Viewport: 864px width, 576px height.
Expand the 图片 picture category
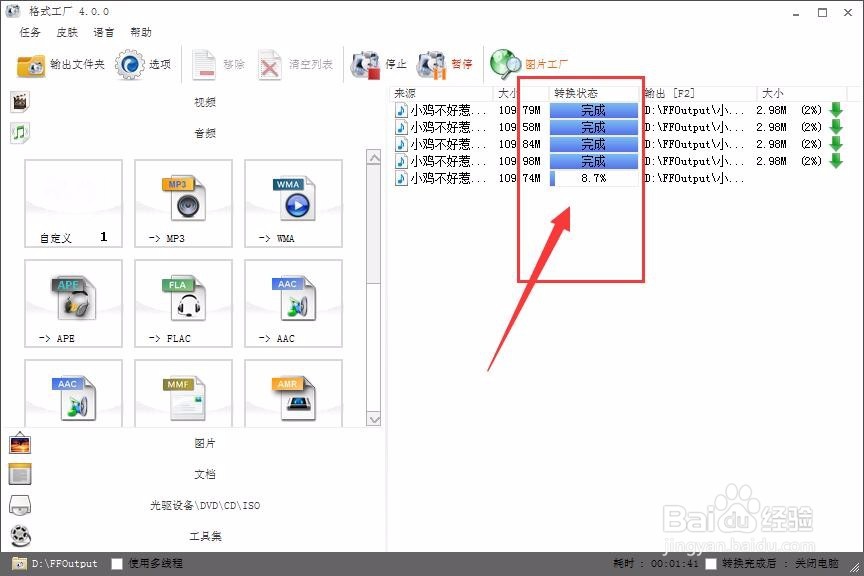pyautogui.click(x=203, y=443)
